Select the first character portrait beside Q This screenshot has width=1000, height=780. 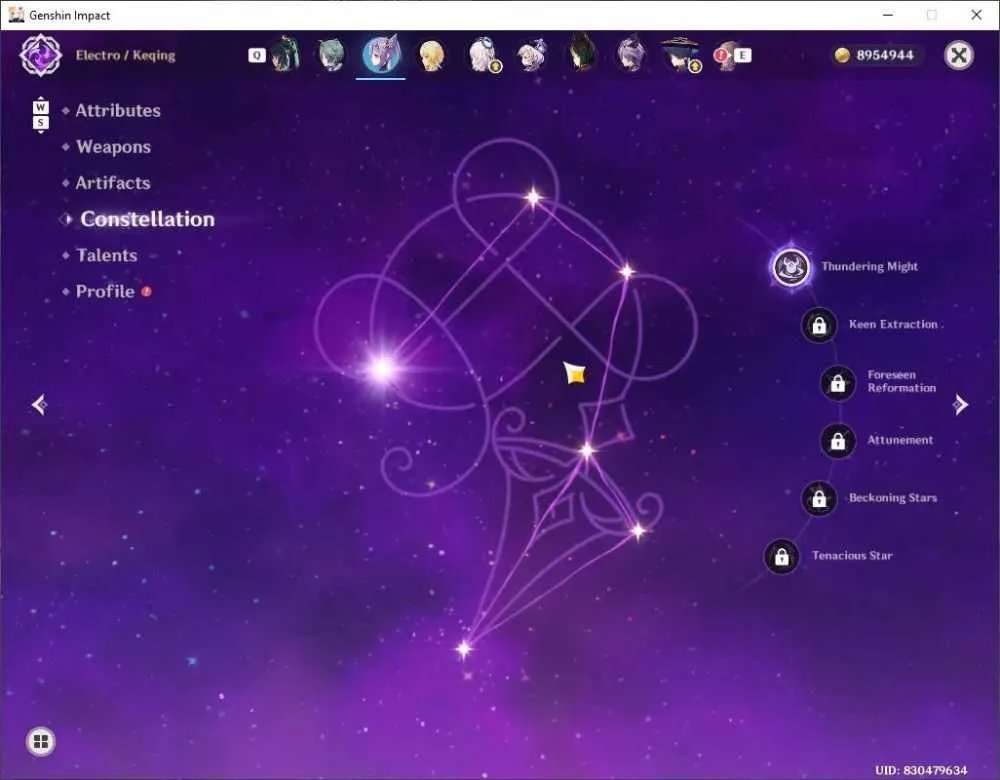click(284, 54)
